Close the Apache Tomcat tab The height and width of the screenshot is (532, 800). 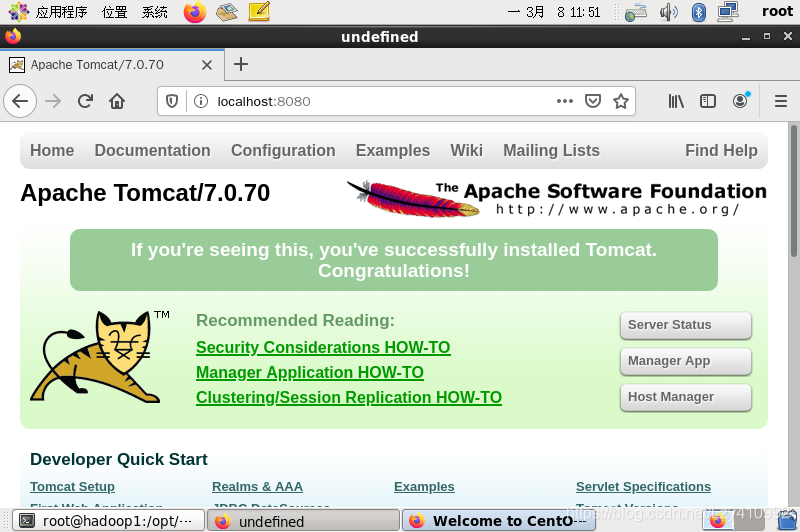coord(207,65)
